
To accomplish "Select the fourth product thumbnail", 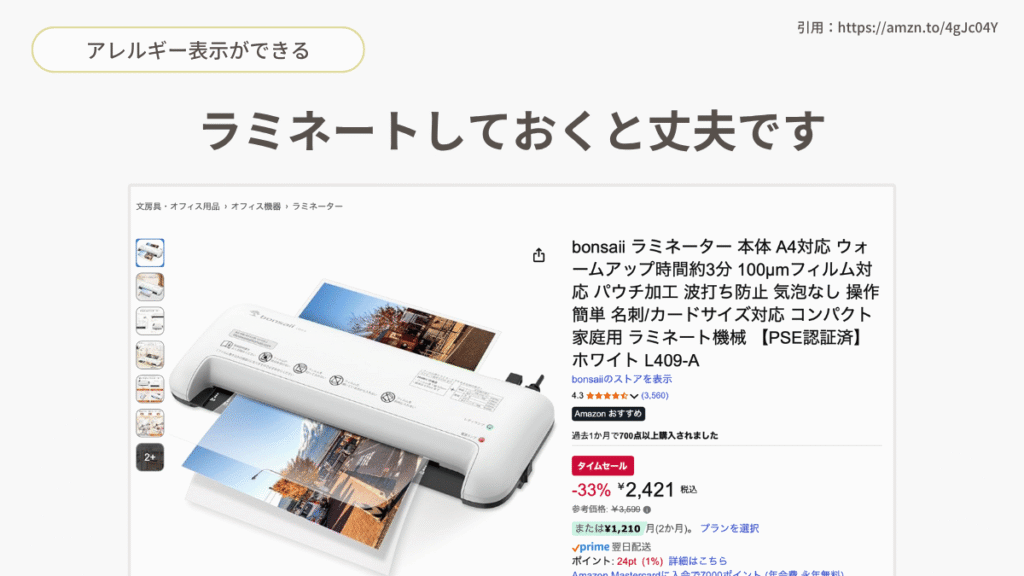I will (x=150, y=355).
